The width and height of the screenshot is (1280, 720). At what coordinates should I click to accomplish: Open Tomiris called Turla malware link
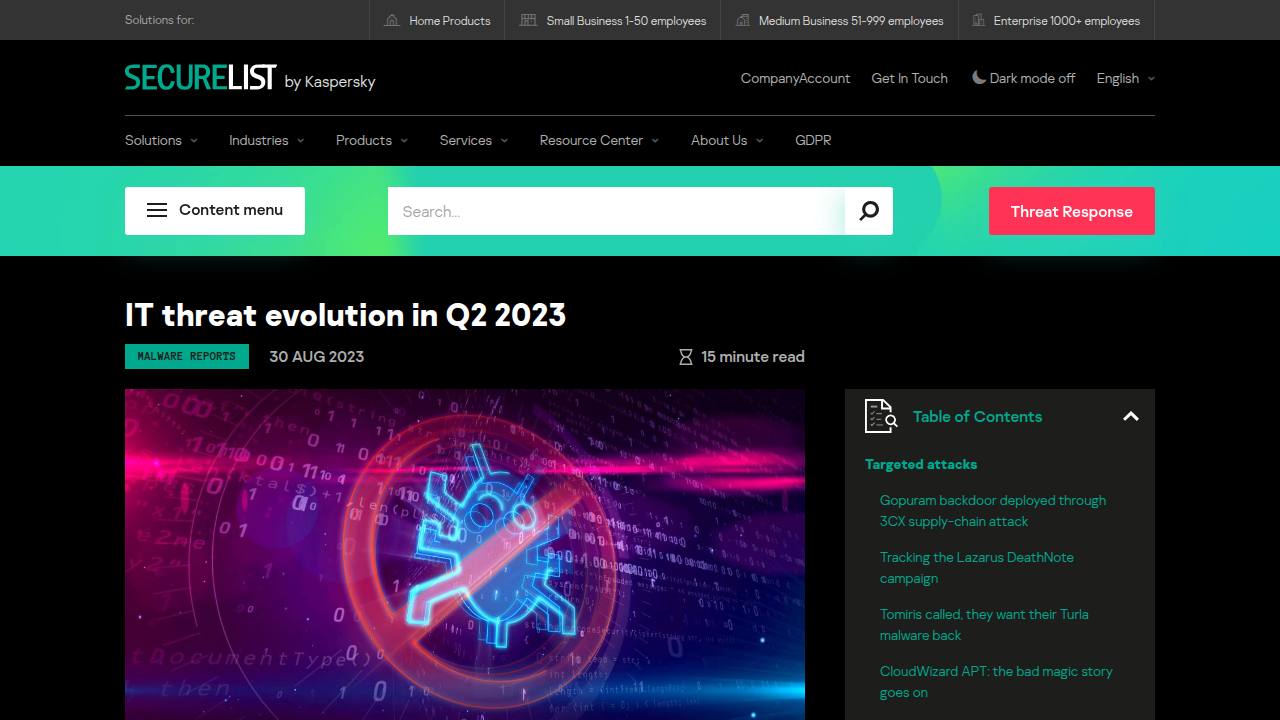coord(984,625)
